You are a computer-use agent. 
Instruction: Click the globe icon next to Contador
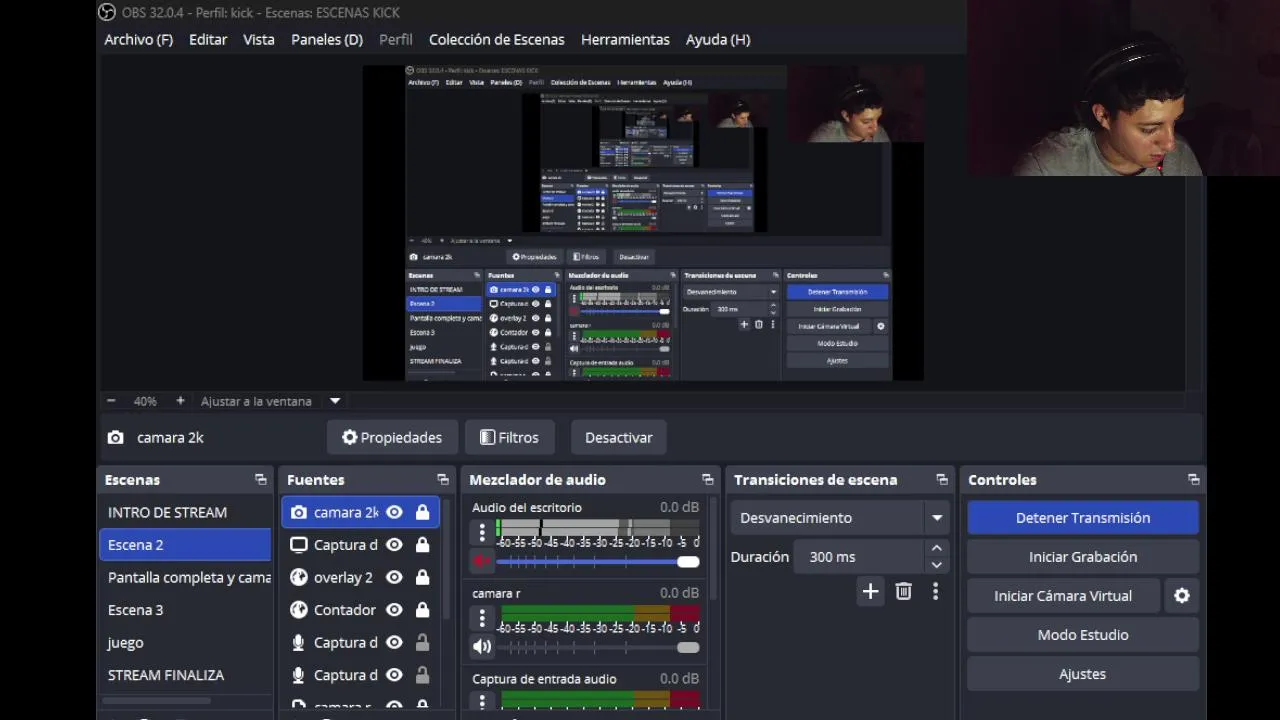coord(298,610)
